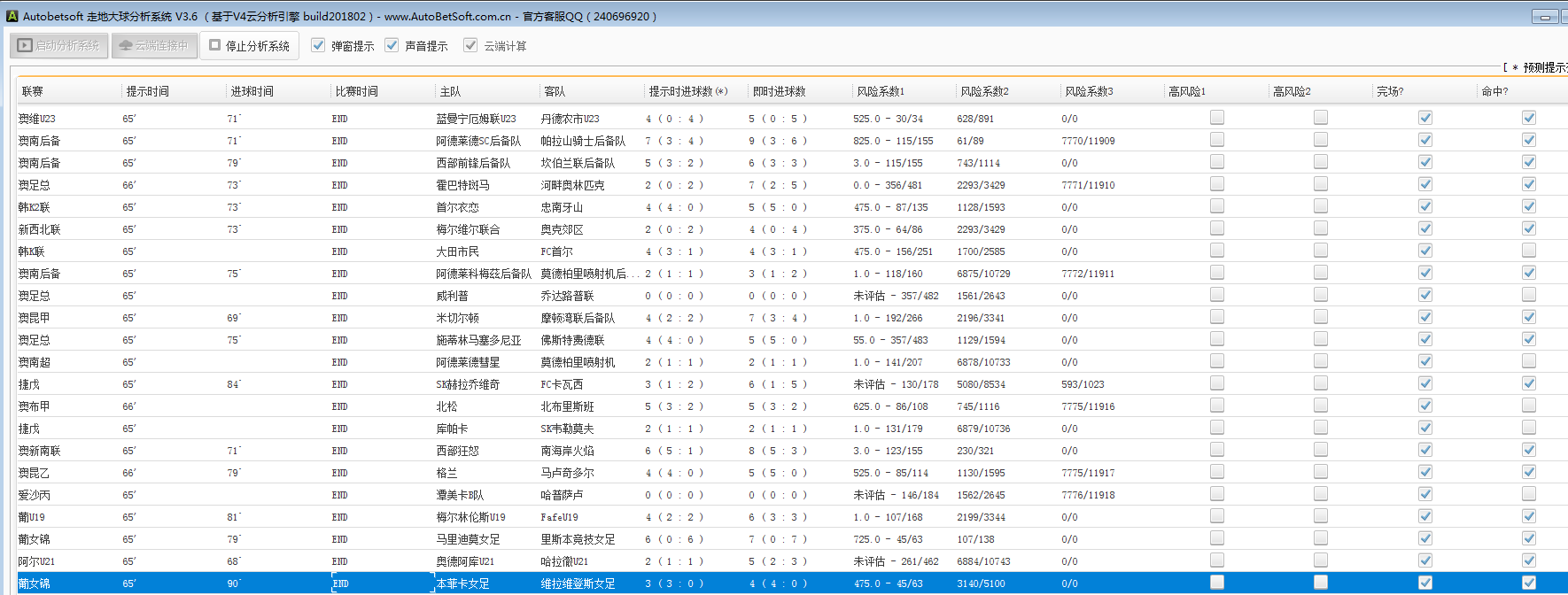Image resolution: width=1568 pixels, height=595 pixels.
Task: Click the cloud icon on 云端连接中 button
Action: click(126, 45)
